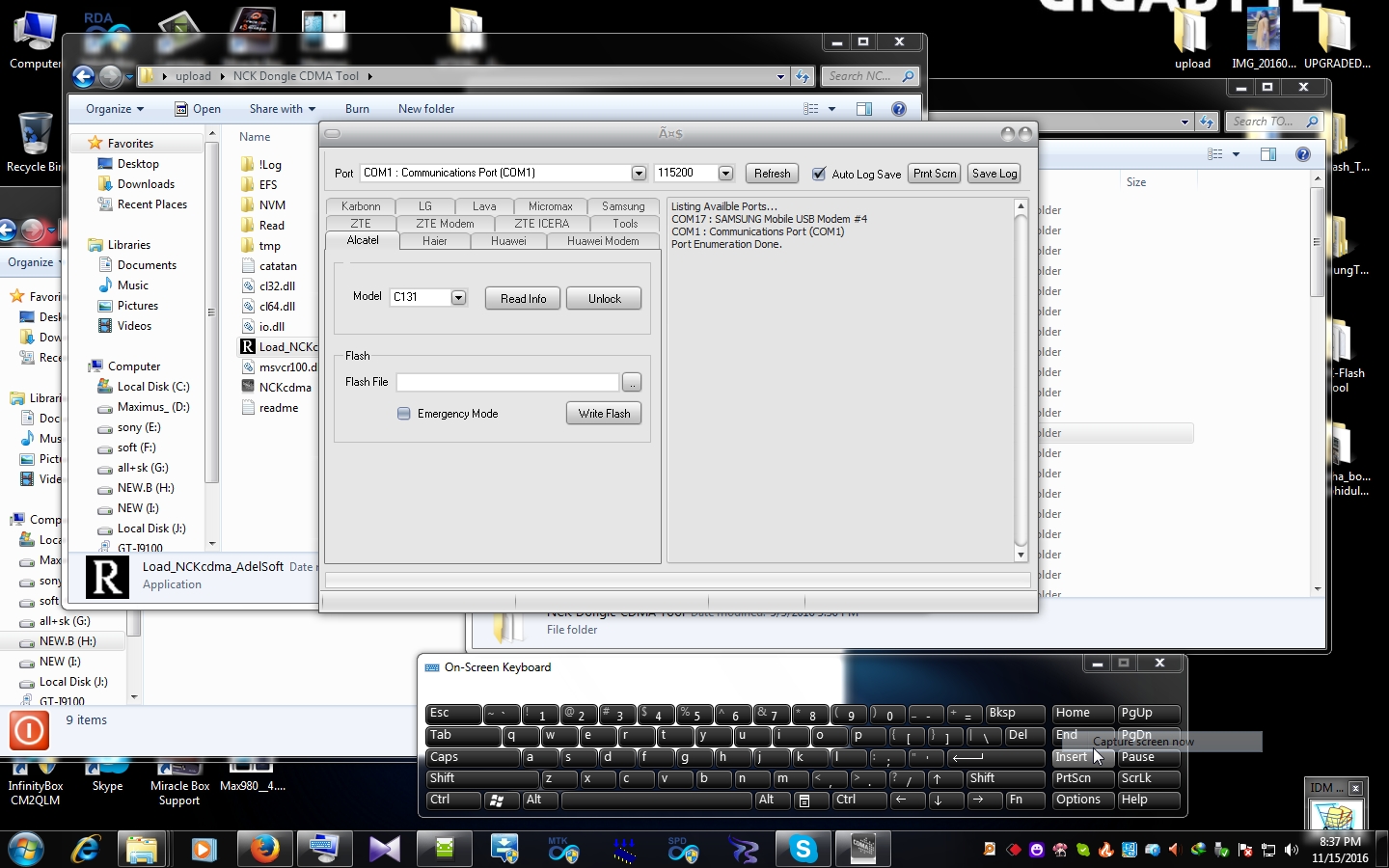
Task: Switch to the Huawei Modem tab
Action: [603, 241]
